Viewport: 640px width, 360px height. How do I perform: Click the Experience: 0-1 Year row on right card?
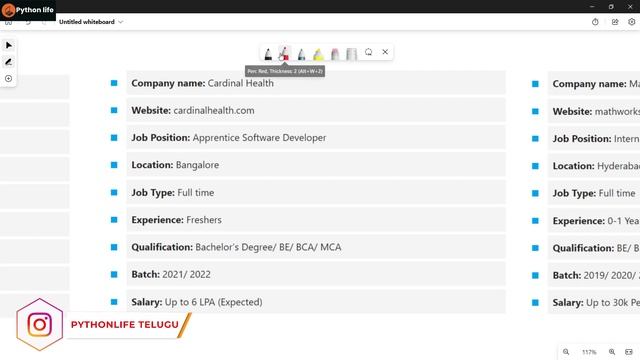594,221
